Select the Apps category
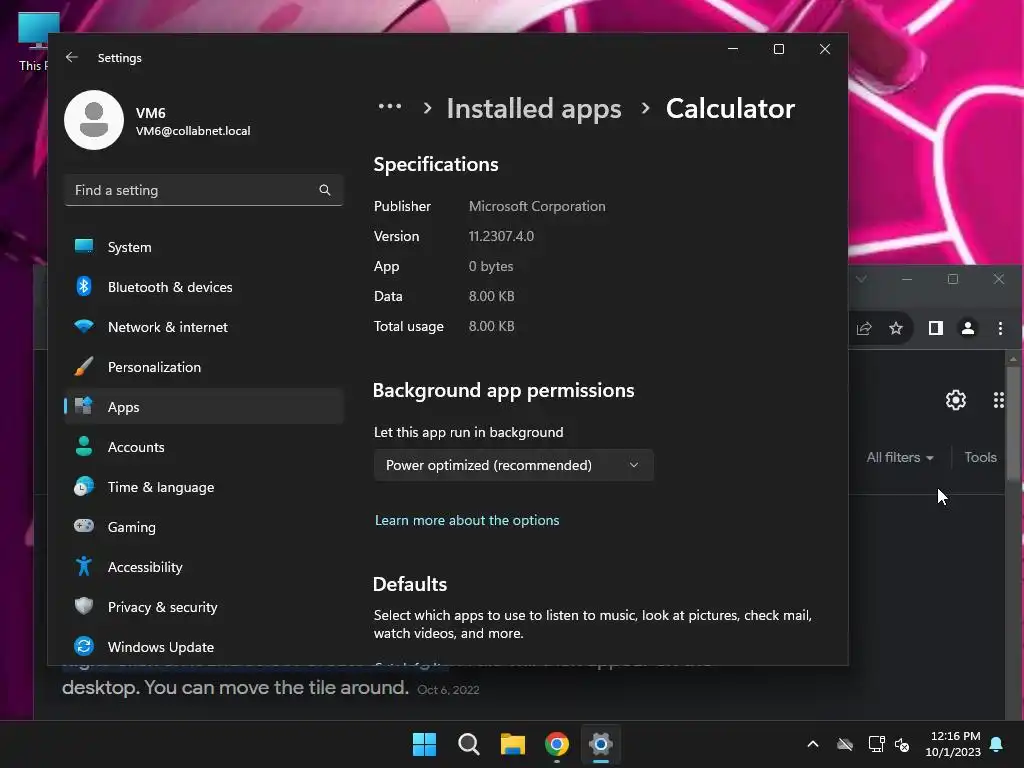The width and height of the screenshot is (1024, 768). (x=204, y=406)
